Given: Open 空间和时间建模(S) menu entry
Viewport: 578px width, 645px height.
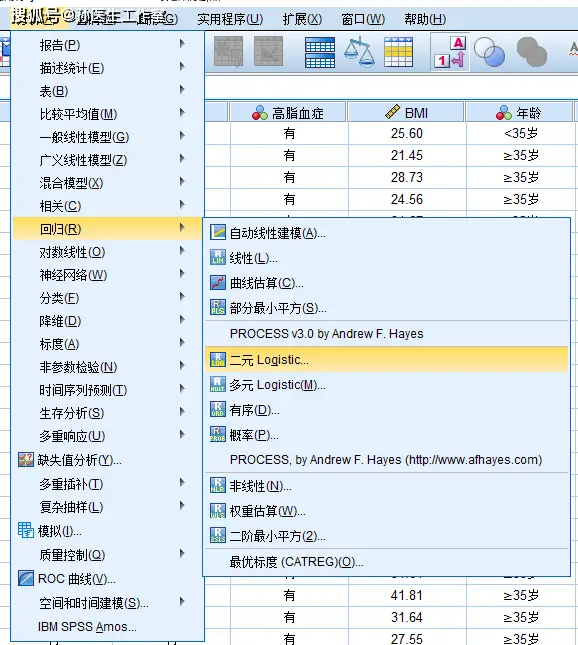Looking at the screenshot, I should pos(107,603).
